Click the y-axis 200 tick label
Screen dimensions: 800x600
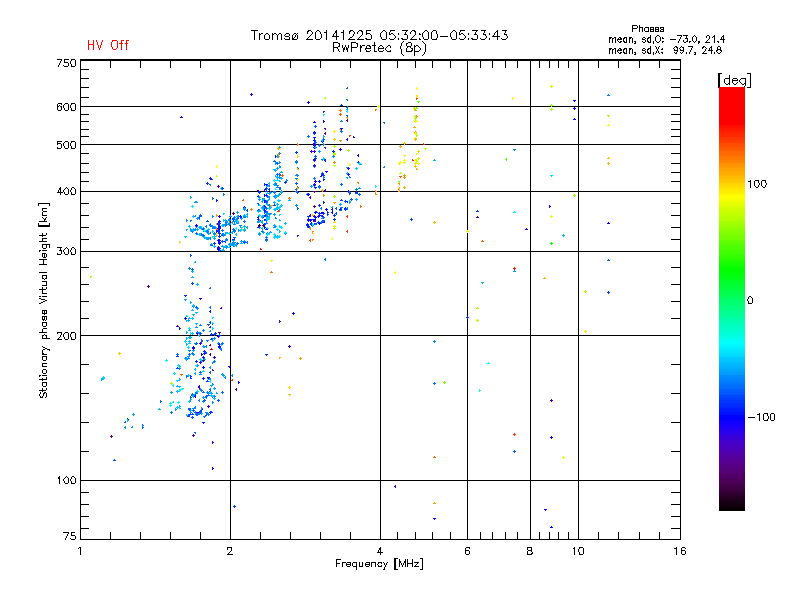click(x=66, y=336)
